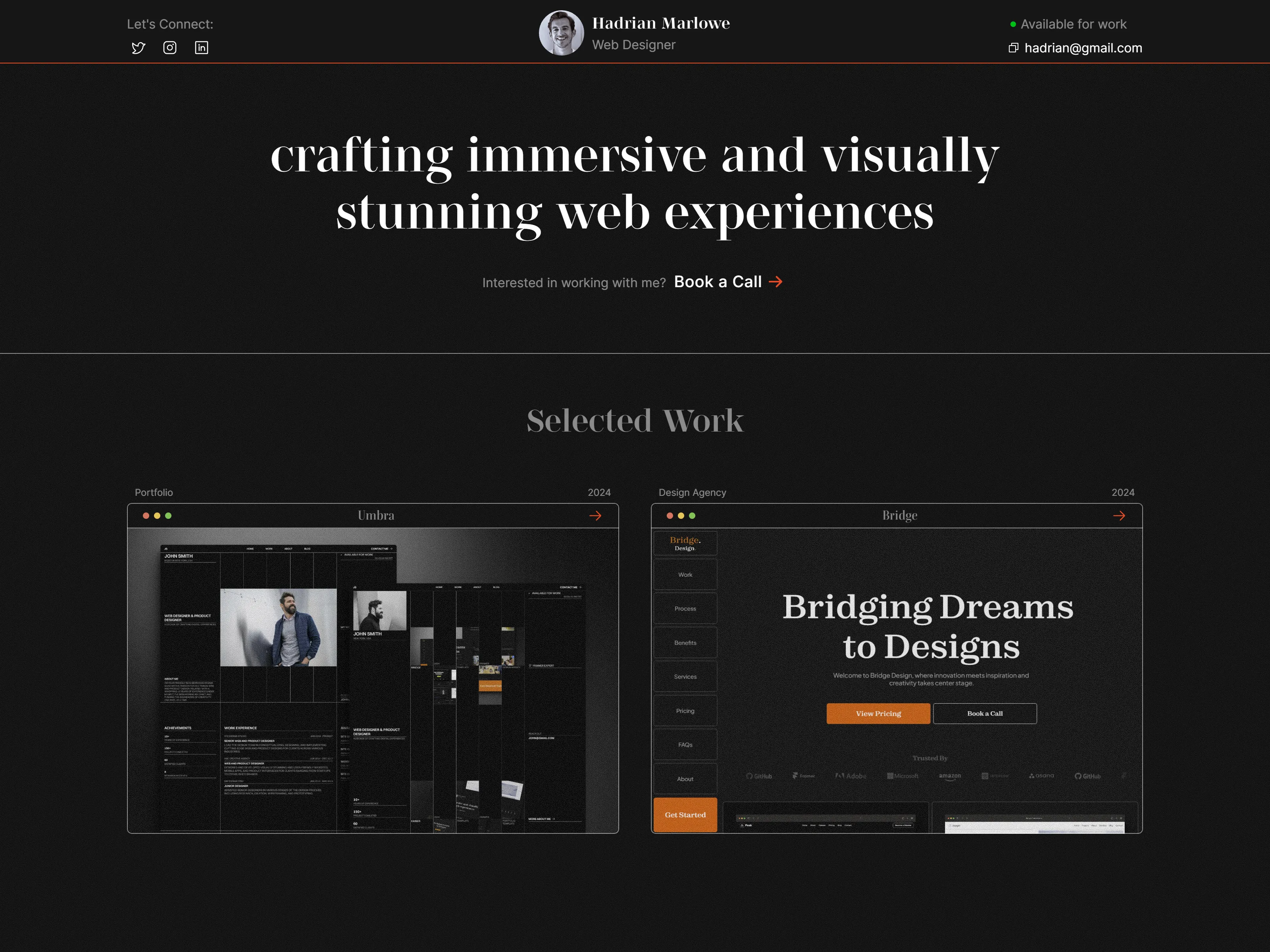The height and width of the screenshot is (952, 1270).
Task: Open the Umbra portfolio preview image
Action: 373,681
